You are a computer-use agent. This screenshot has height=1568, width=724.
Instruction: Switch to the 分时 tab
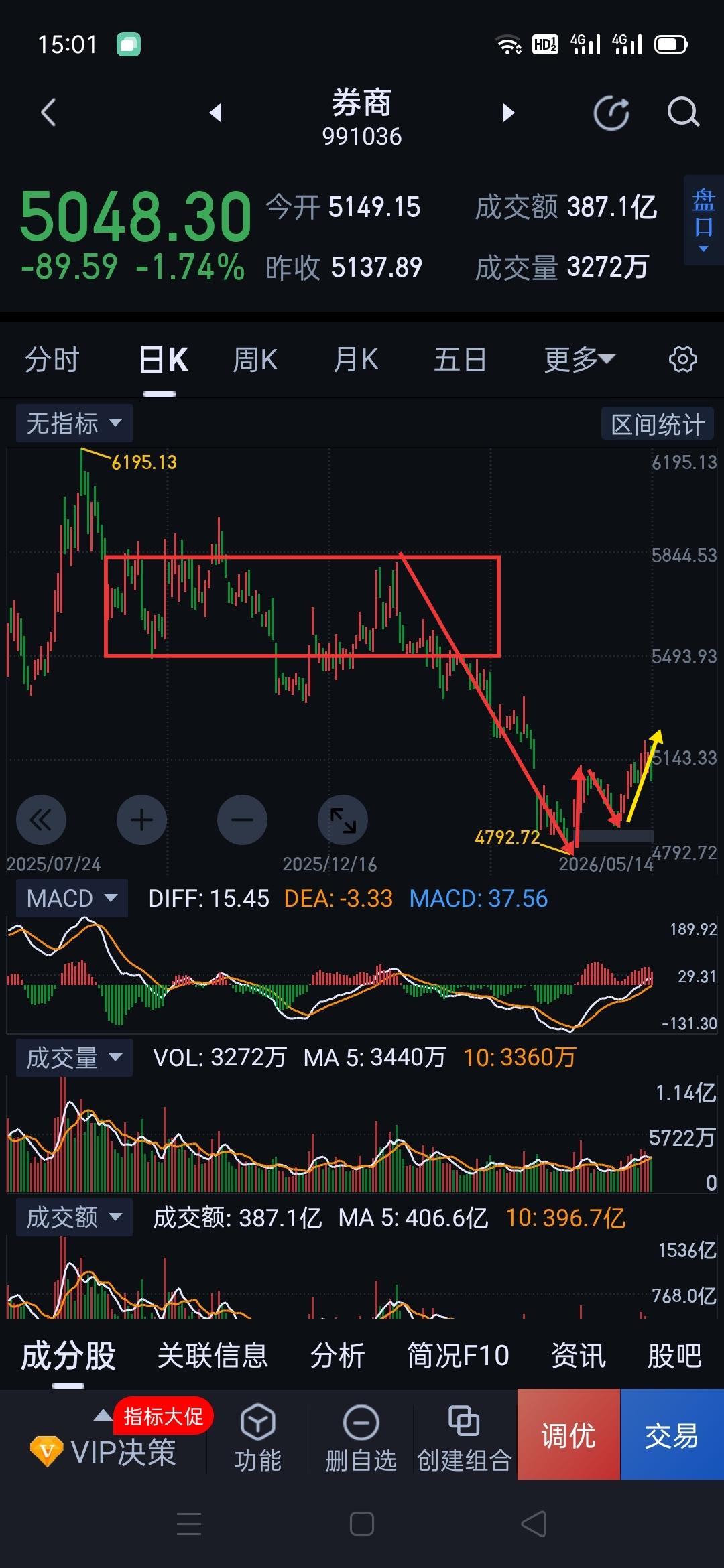point(52,360)
